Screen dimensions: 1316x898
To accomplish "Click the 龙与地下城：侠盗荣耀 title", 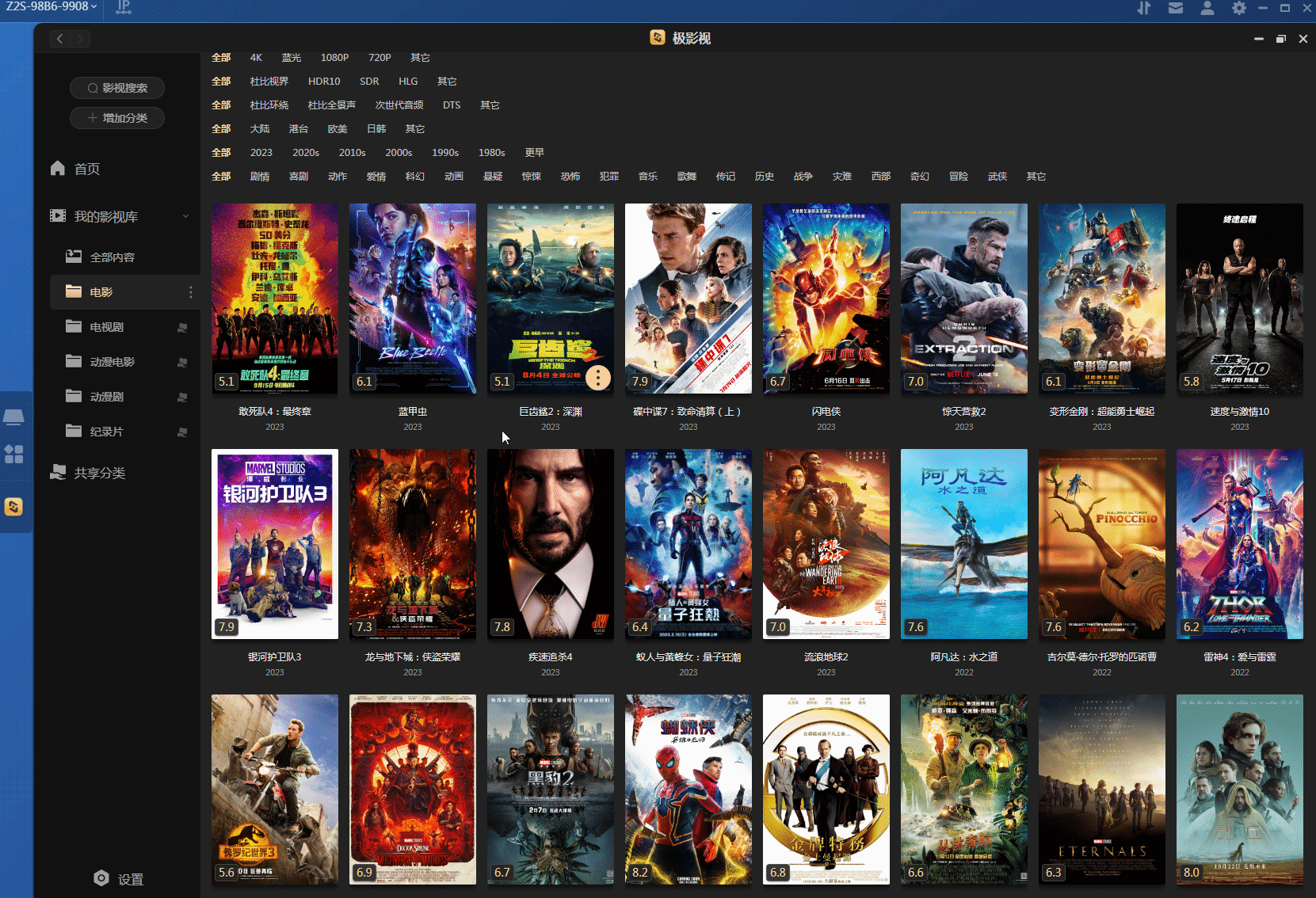I will click(x=413, y=657).
